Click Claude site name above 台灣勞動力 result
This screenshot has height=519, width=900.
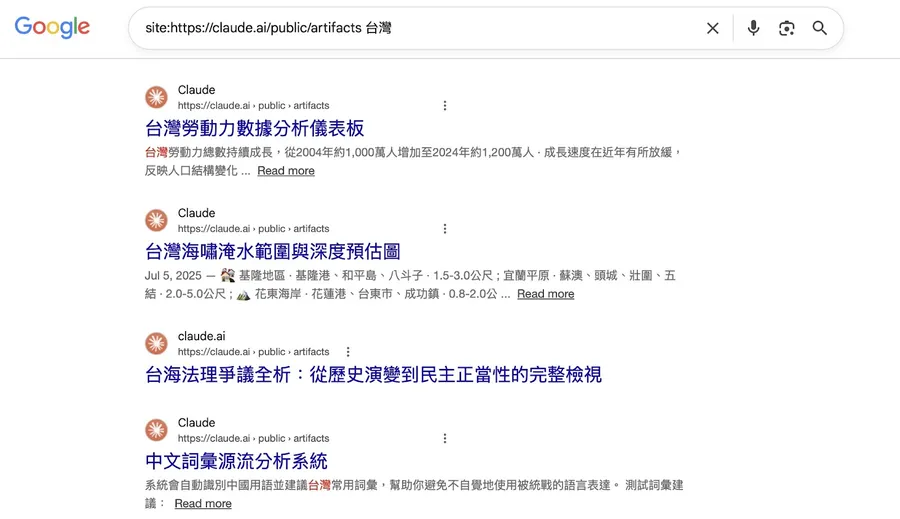click(196, 90)
